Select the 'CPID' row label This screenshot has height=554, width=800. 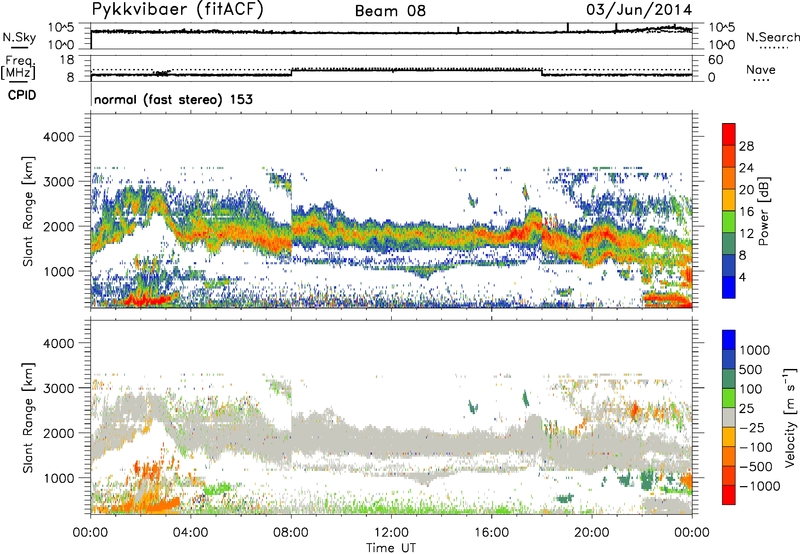[x=22, y=95]
